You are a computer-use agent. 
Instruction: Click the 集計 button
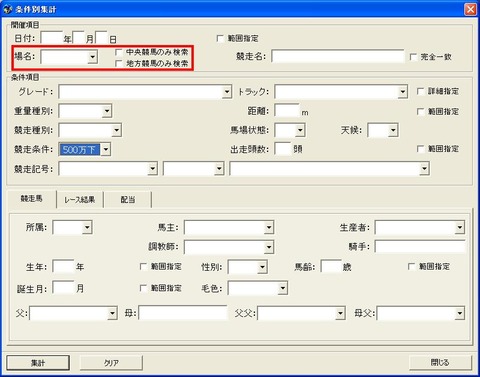click(38, 363)
